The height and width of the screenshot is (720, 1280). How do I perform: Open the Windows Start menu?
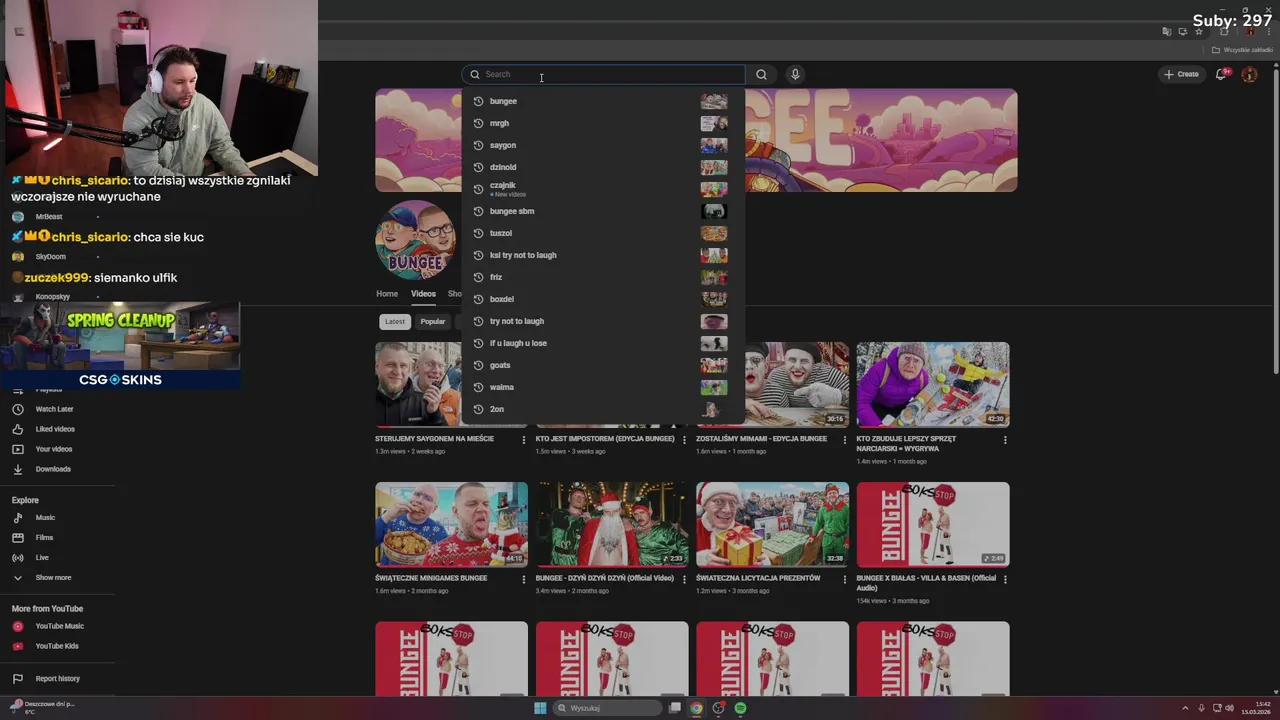point(540,708)
